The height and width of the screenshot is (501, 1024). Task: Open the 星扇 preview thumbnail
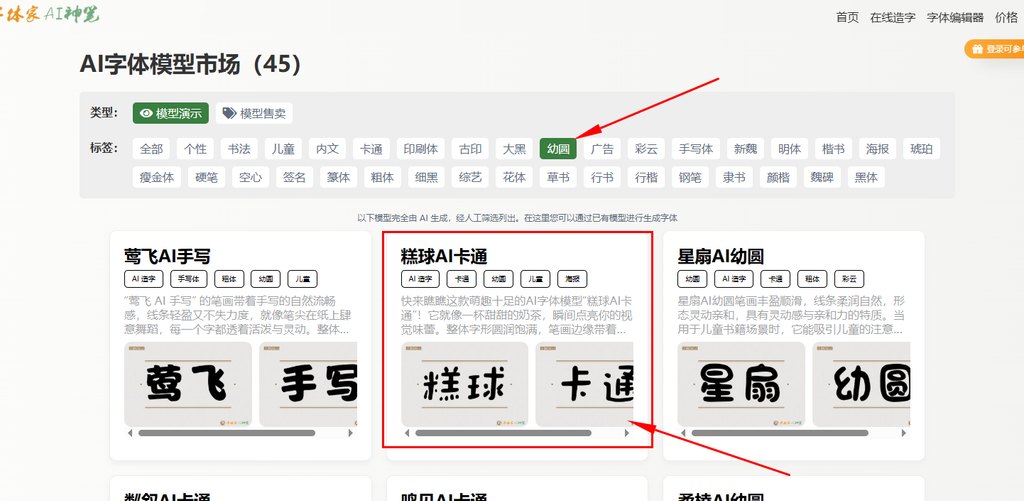(x=741, y=384)
